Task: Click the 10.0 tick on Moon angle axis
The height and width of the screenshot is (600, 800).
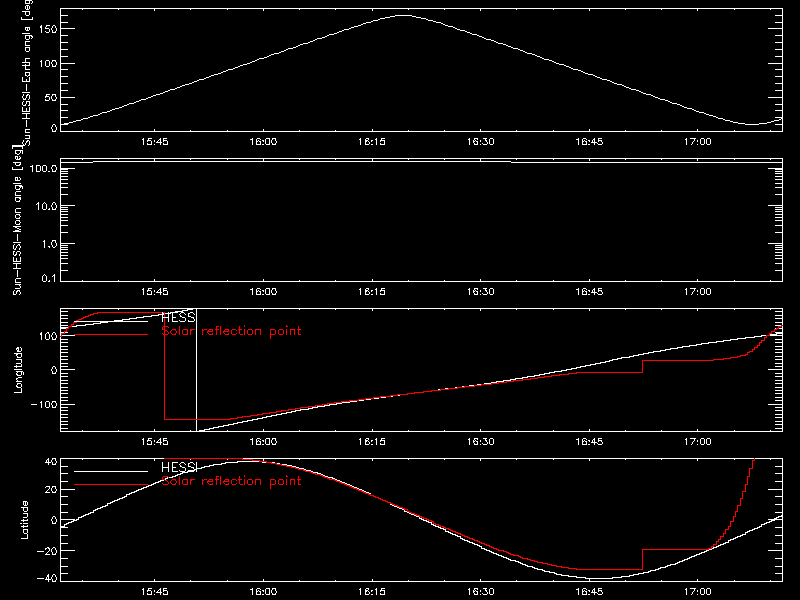Action: [46, 206]
